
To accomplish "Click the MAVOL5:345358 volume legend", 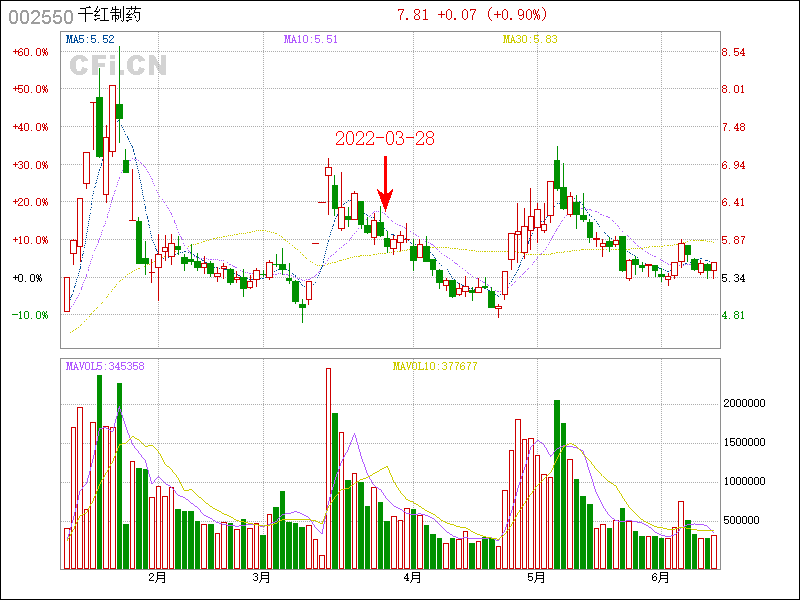I will 105,367.
